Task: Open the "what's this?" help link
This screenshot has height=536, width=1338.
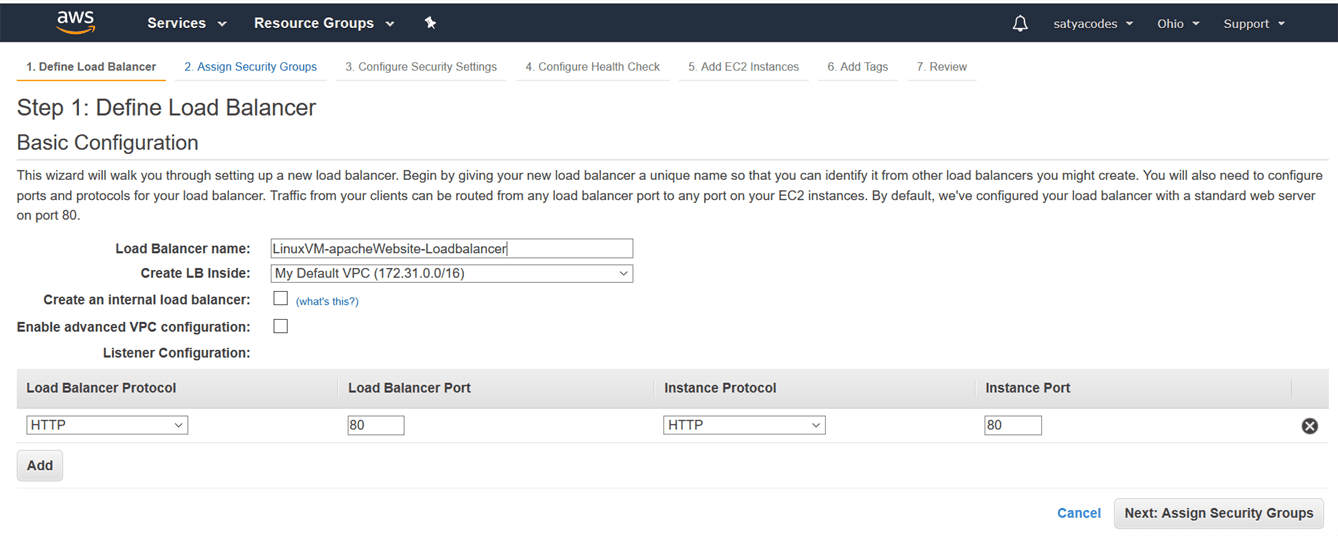Action: [x=327, y=301]
